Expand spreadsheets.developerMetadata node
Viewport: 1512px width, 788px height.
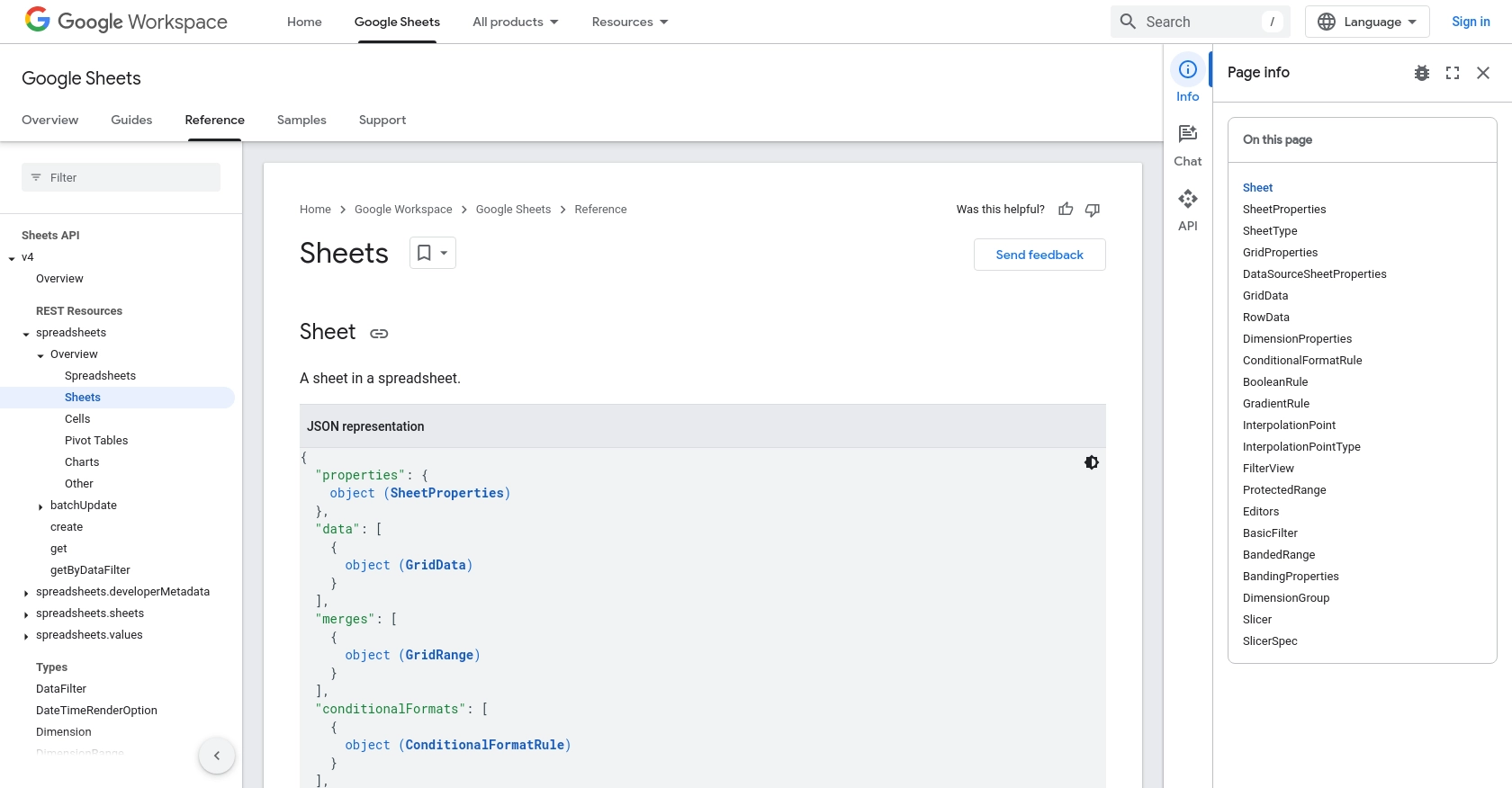[x=26, y=593]
